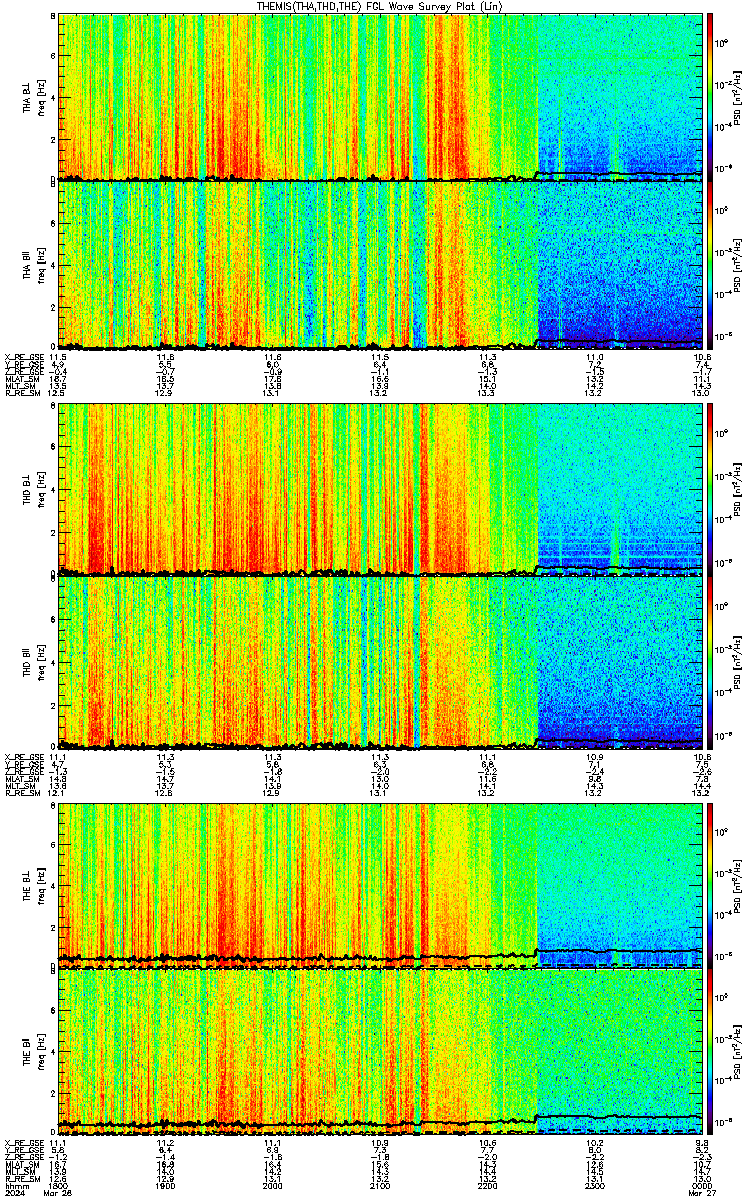The height and width of the screenshot is (1200, 750).
Task: Click the PSD color bar beside THE B-perpendicular
Action: coord(710,885)
